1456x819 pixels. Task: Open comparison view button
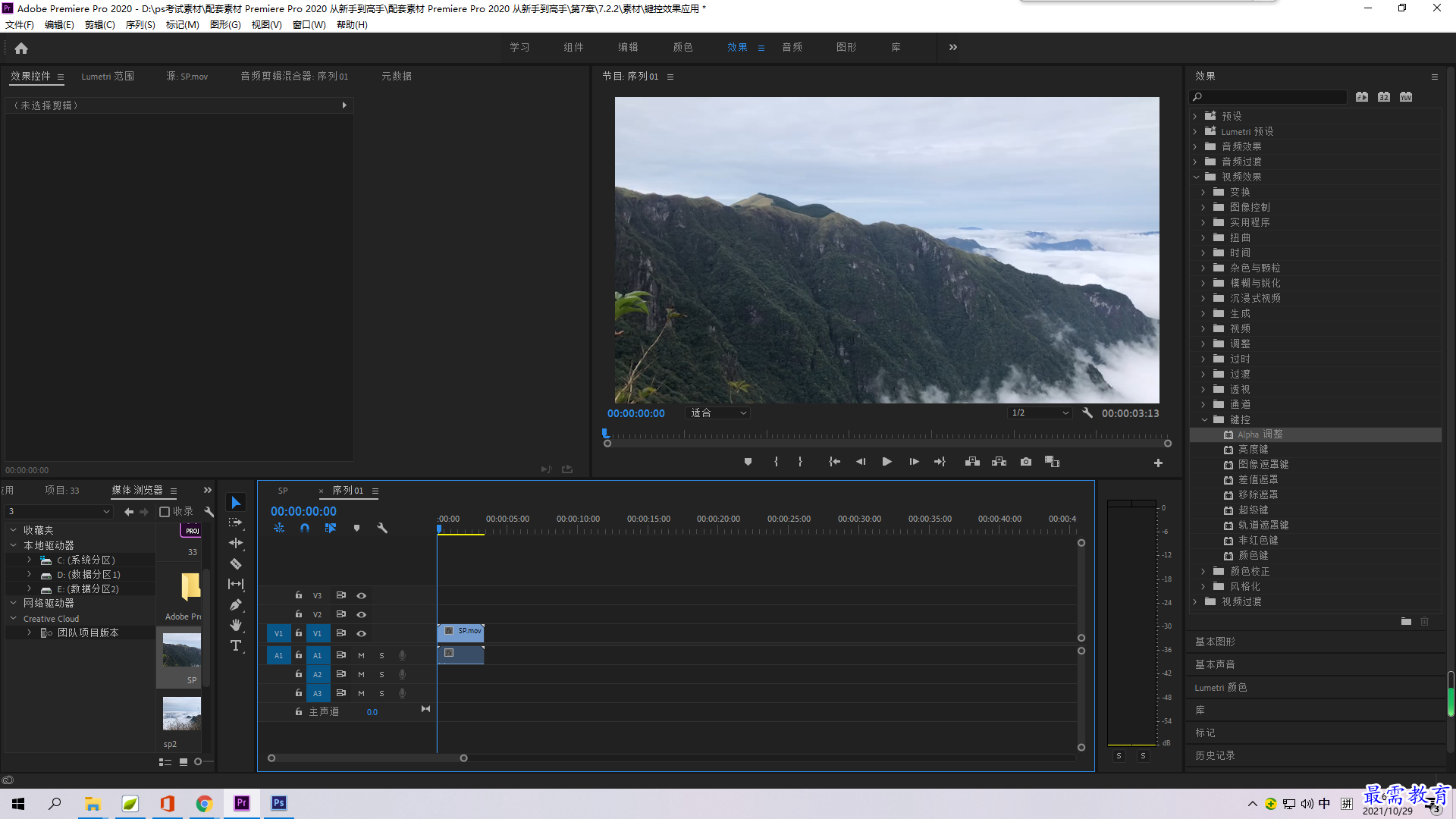(1052, 462)
